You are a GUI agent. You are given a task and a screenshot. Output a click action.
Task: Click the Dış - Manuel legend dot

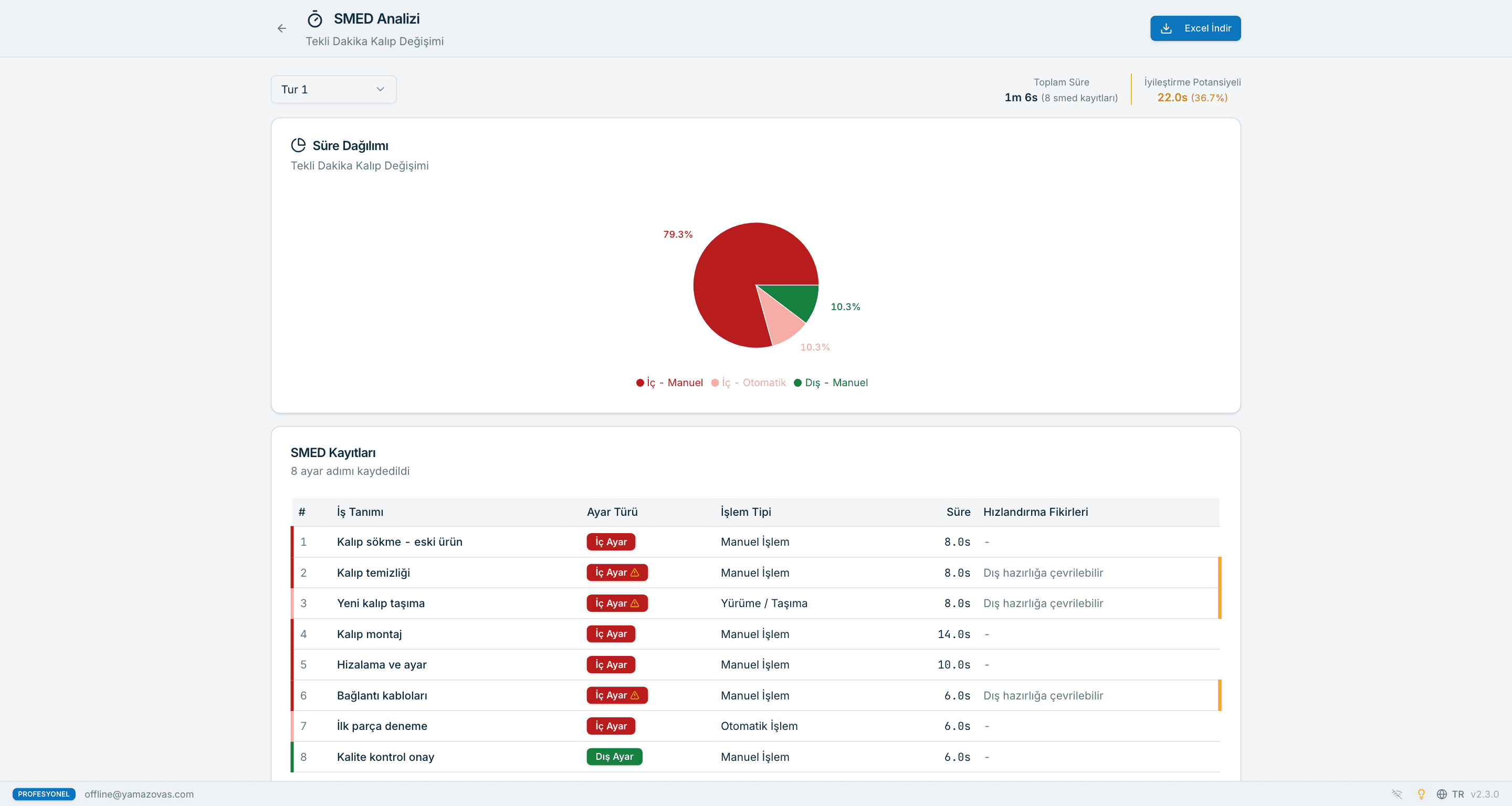797,383
